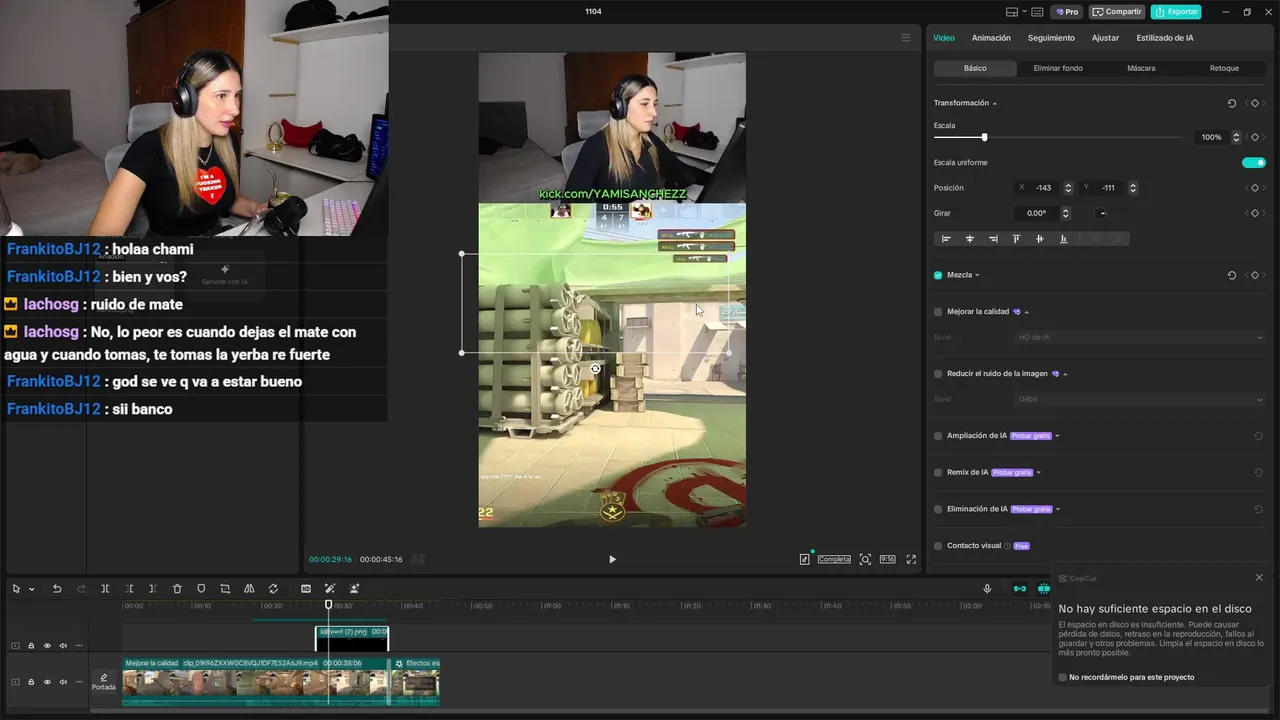
Task: Reset the Mezcla settings
Action: pos(1232,275)
